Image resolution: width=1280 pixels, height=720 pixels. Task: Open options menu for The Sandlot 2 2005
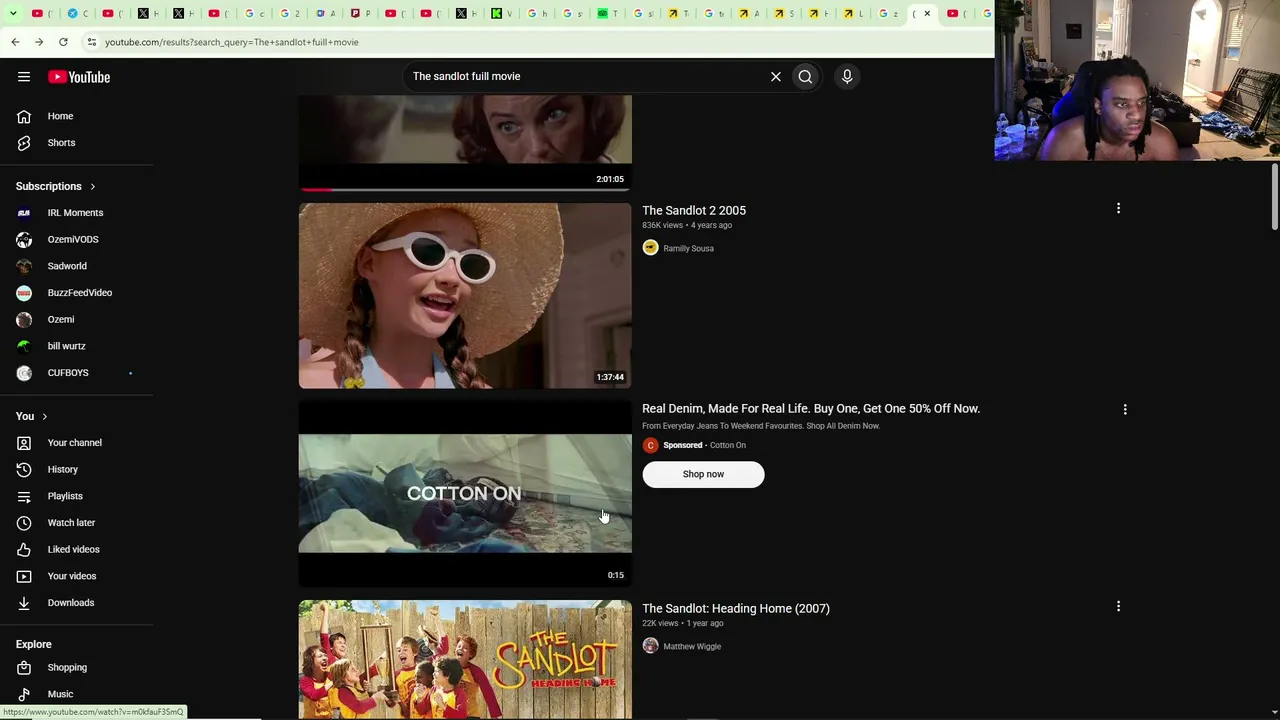tap(1118, 209)
